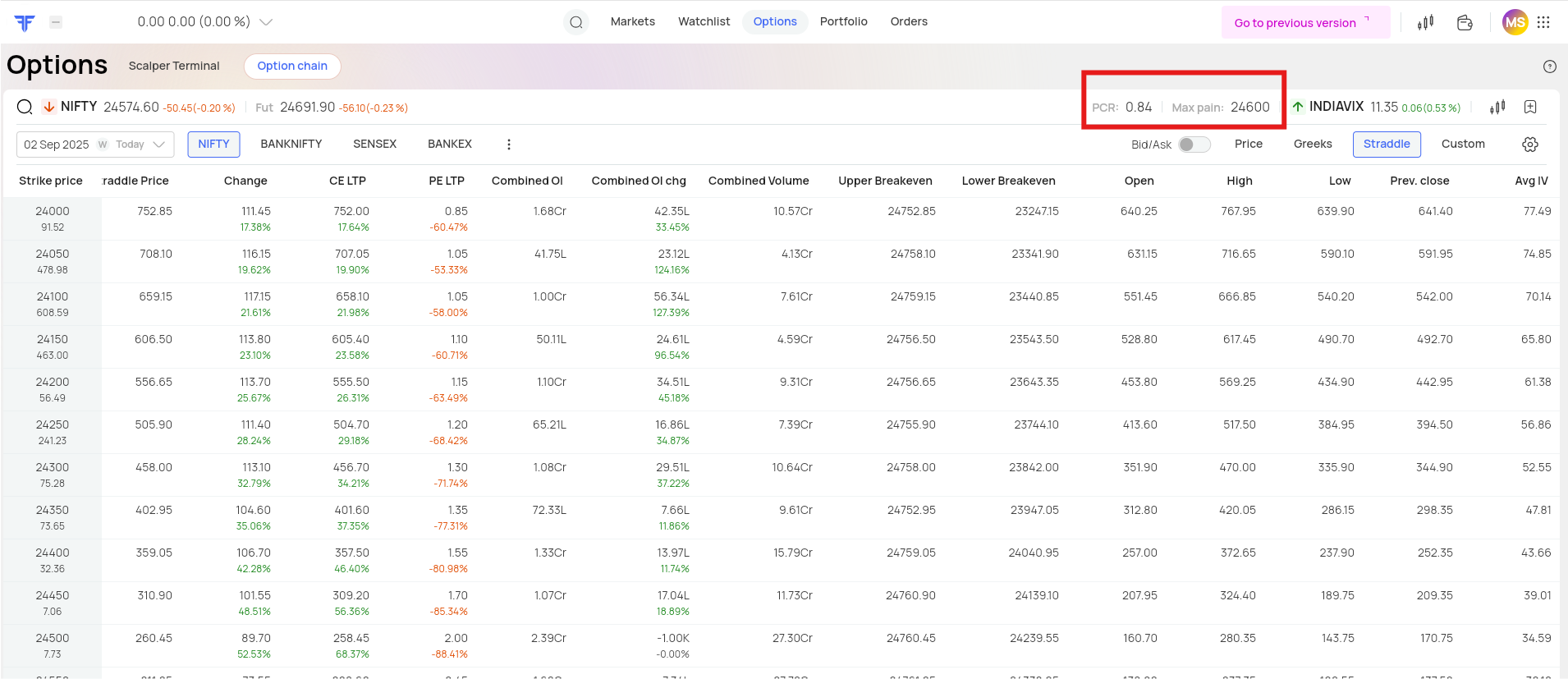Click the Upper Breakeven column header
1568x679 pixels.
pyautogui.click(x=885, y=181)
